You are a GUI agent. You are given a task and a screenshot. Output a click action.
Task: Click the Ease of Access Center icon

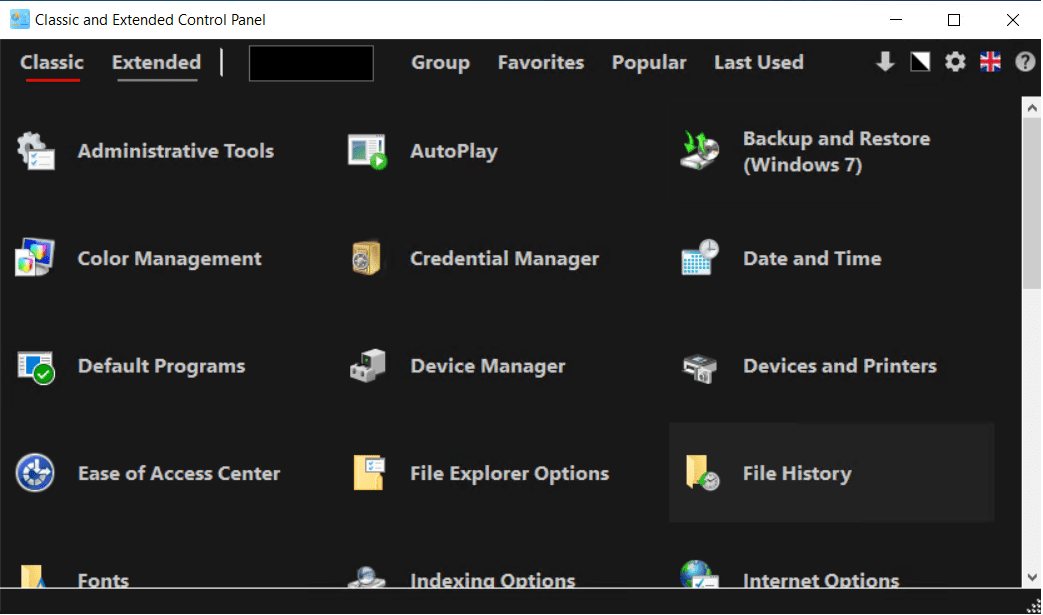point(36,473)
